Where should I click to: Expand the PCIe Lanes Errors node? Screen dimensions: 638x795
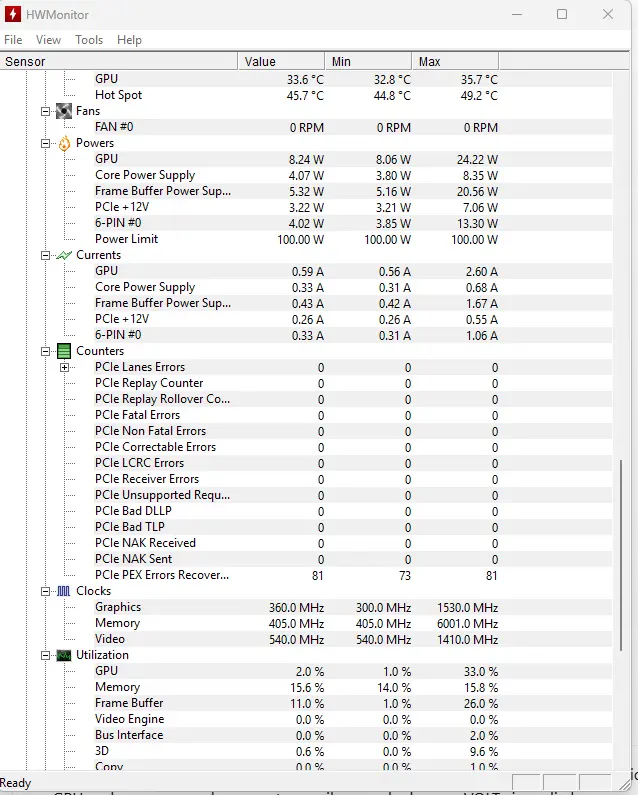[64, 367]
